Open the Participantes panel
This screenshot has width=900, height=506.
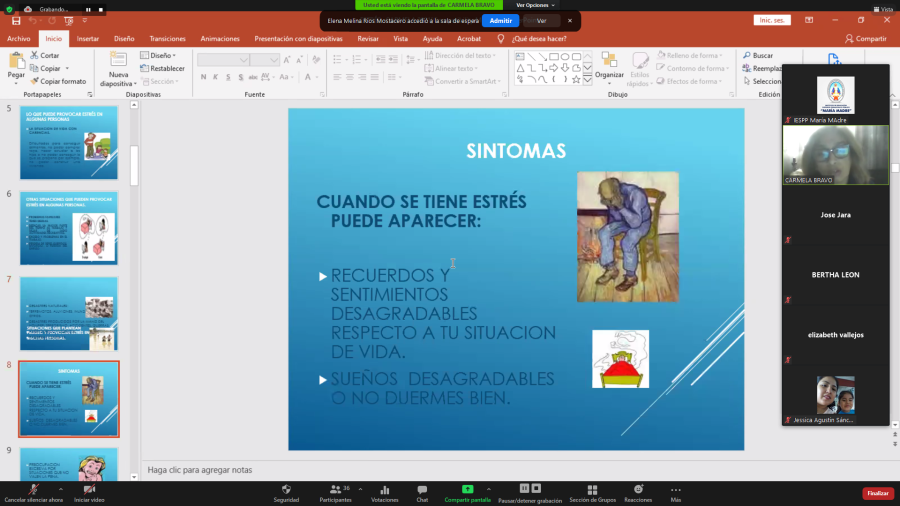(336, 489)
